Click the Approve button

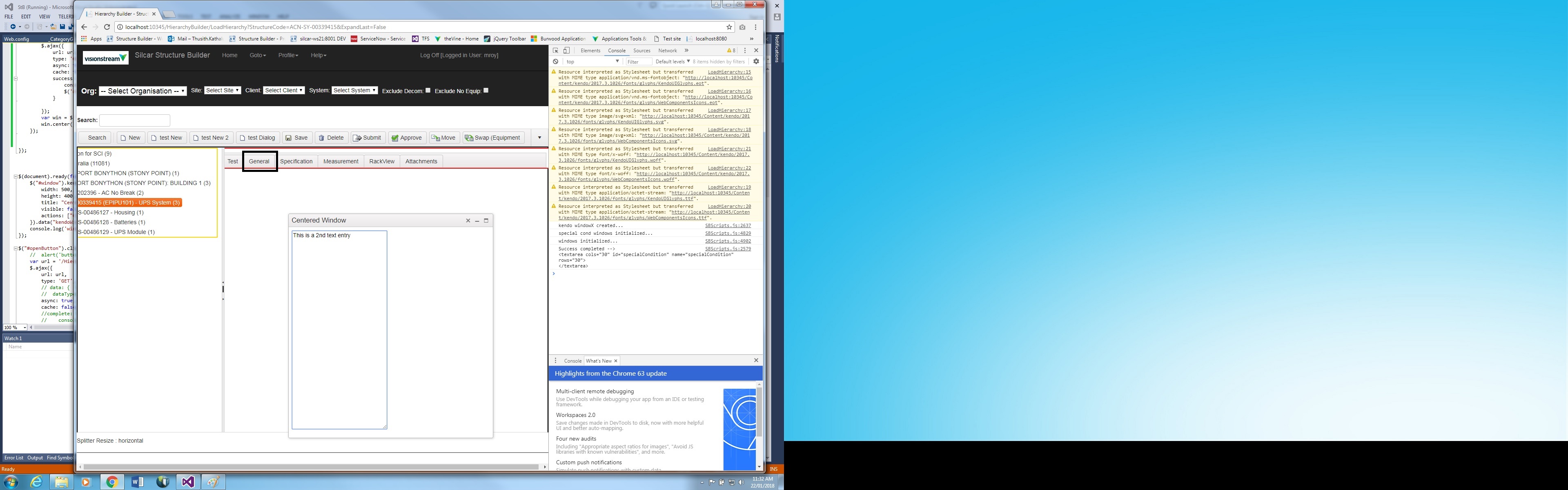click(x=406, y=138)
